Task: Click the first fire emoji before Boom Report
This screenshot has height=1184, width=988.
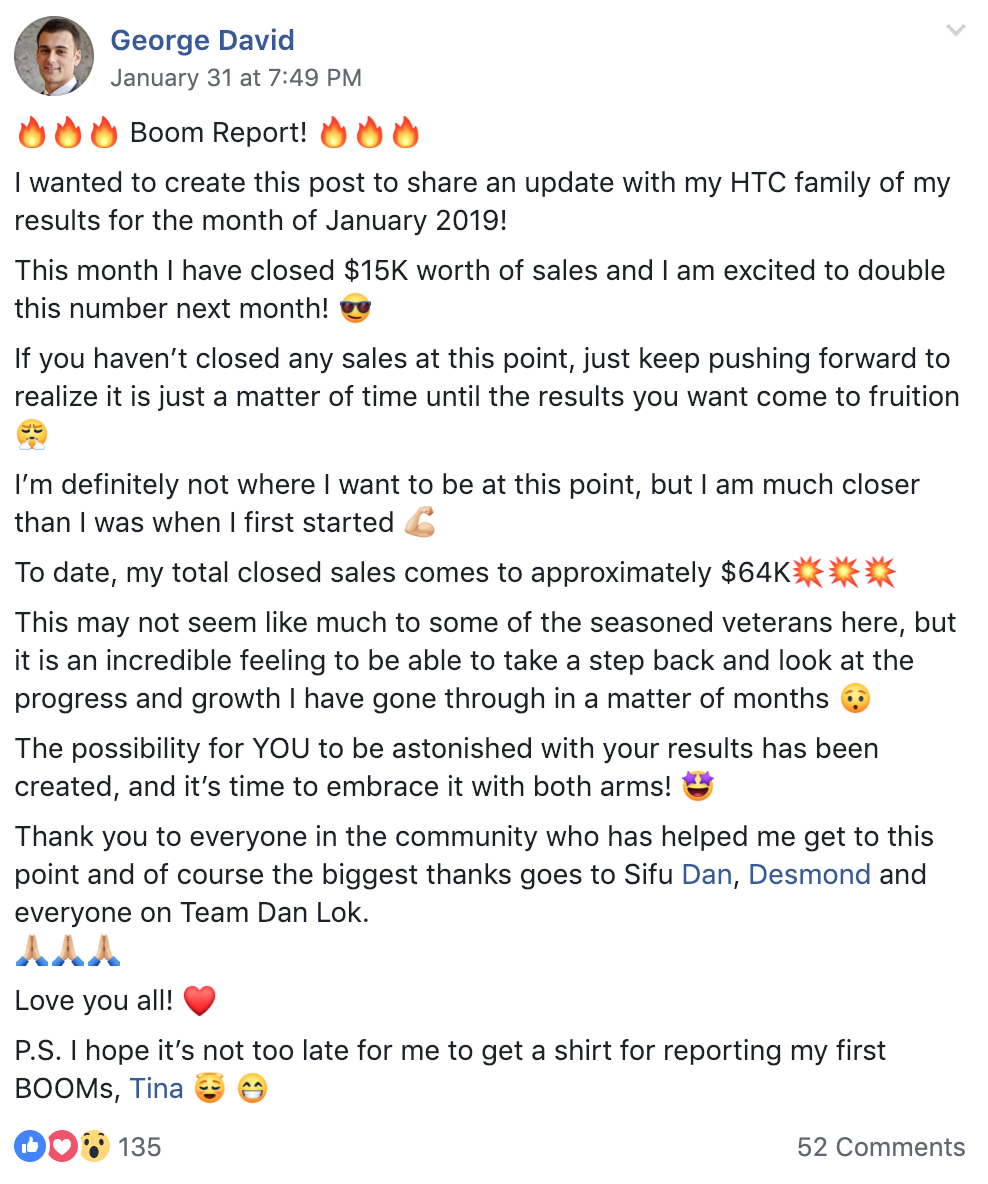Action: click(x=32, y=132)
